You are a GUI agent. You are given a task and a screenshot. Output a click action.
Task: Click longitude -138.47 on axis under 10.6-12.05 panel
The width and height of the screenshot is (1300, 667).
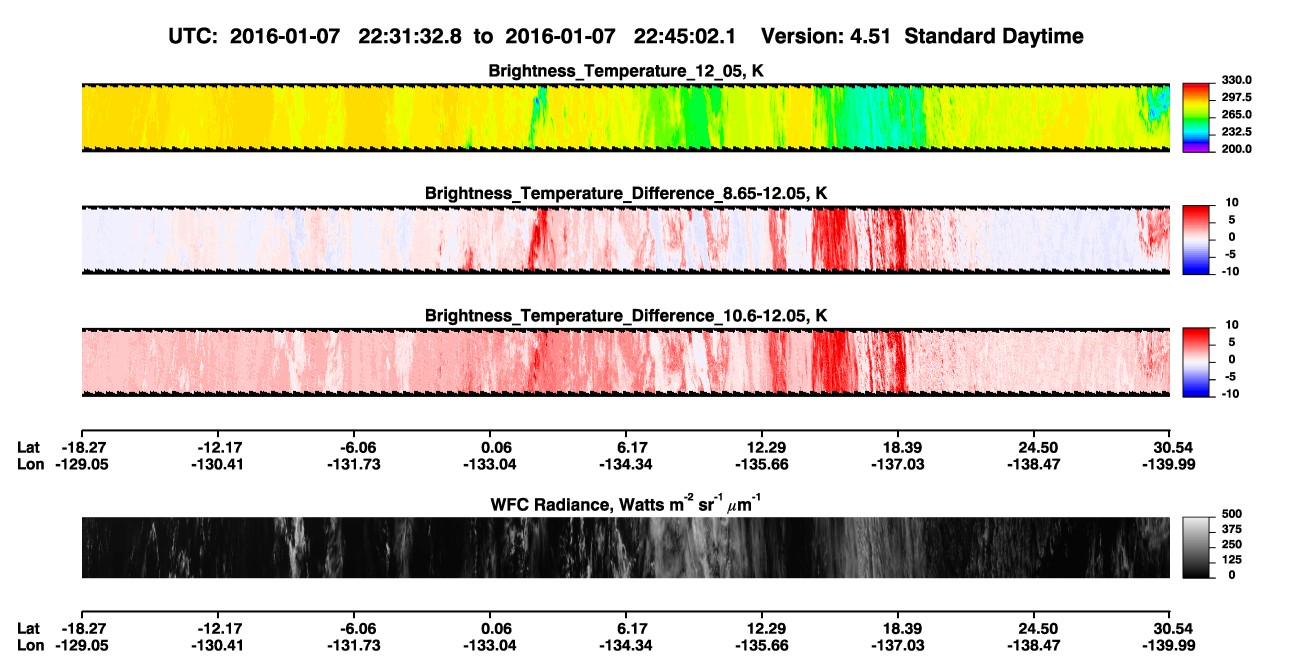[x=1034, y=464]
